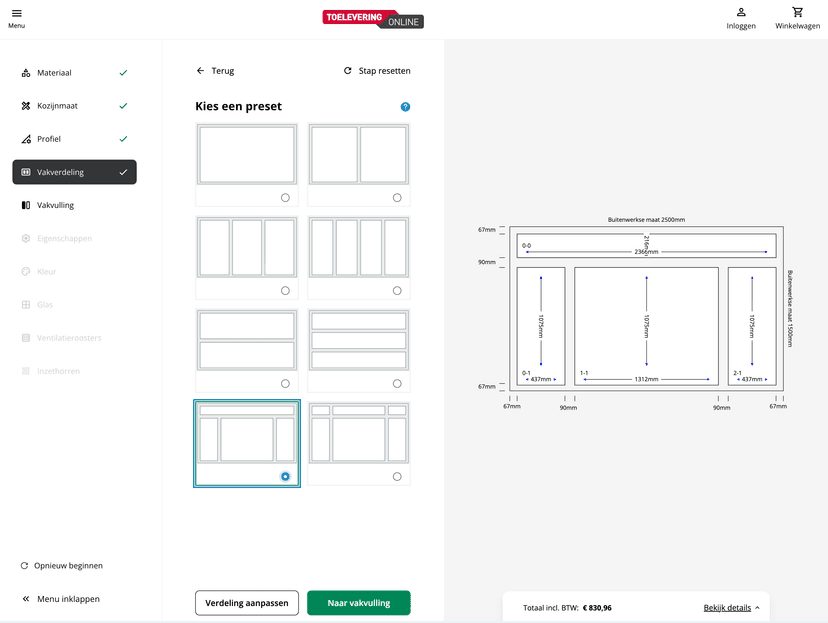Select the three horizontal rows preset radio

tap(397, 384)
